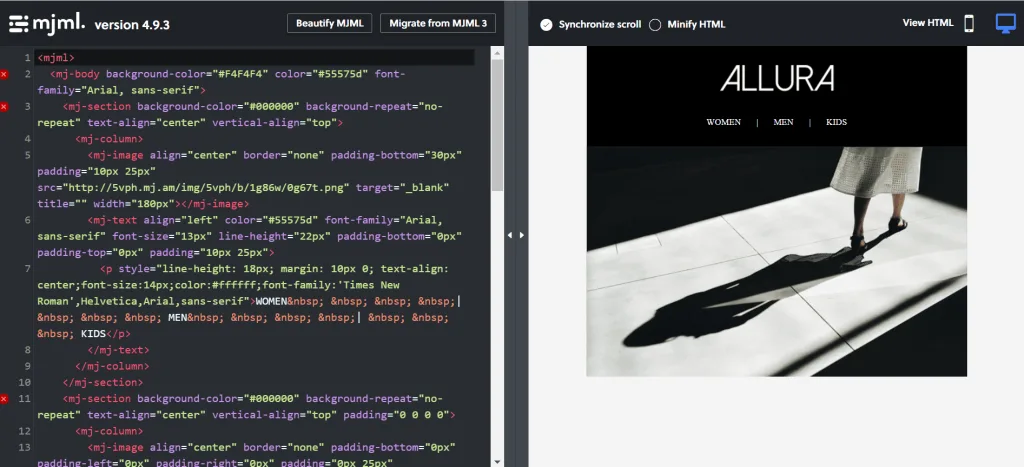Click the <mjml> opening tag
Screen dimensions: 1024x467
56,58
